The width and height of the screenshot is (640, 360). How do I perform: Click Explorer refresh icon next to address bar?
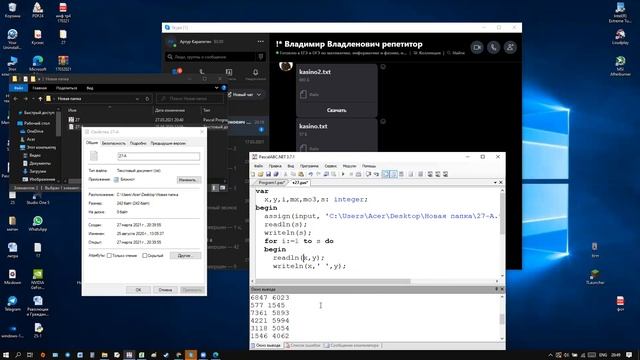click(x=147, y=99)
